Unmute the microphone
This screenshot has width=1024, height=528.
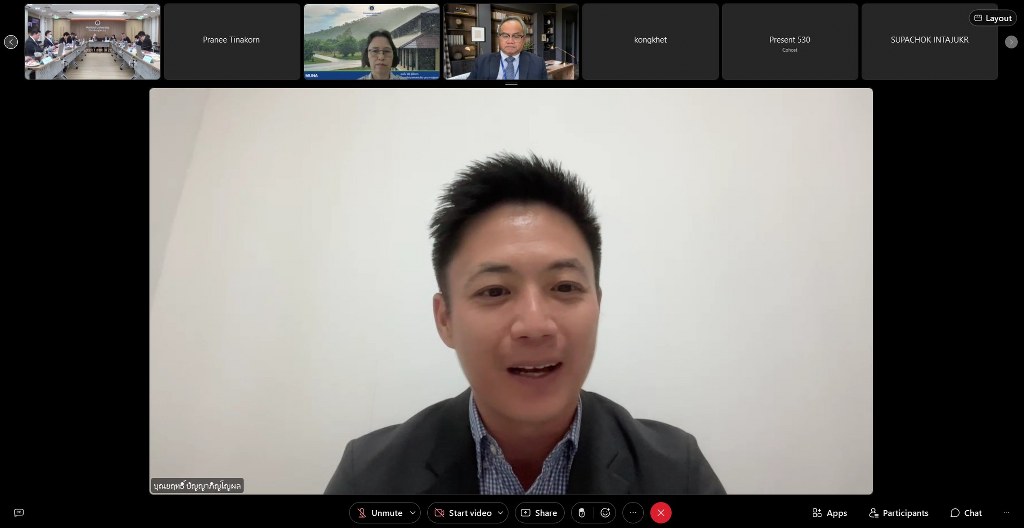pyautogui.click(x=379, y=513)
